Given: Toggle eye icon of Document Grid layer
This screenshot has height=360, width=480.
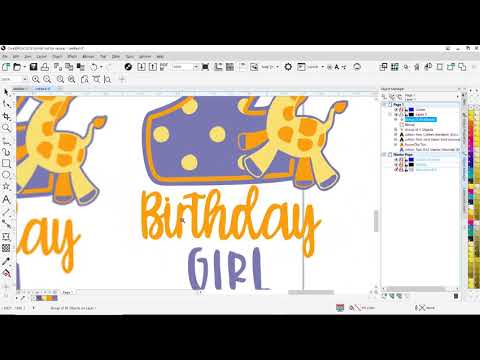Looking at the screenshot, I should (396, 170).
